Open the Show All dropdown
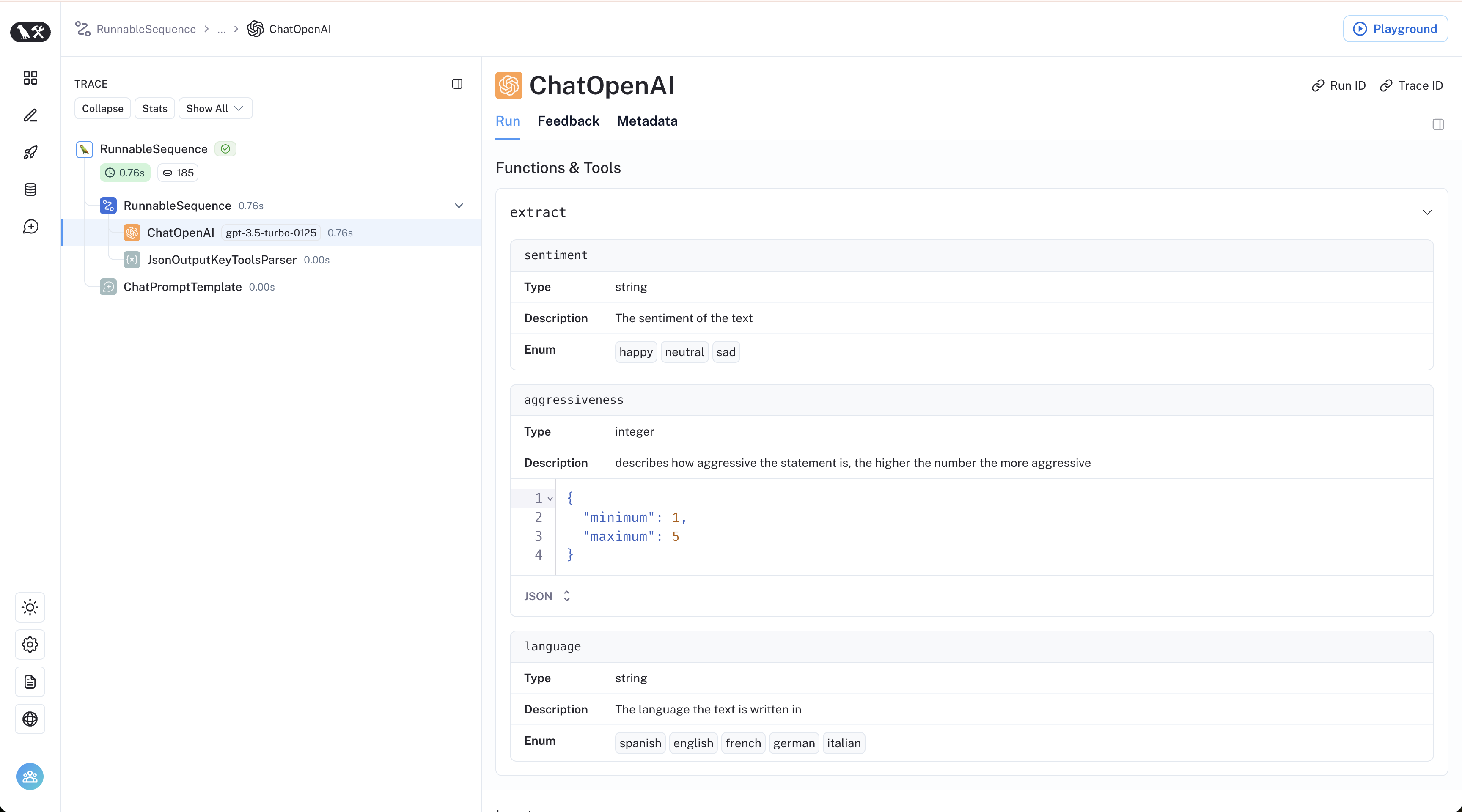Viewport: 1462px width, 812px height. coord(215,108)
